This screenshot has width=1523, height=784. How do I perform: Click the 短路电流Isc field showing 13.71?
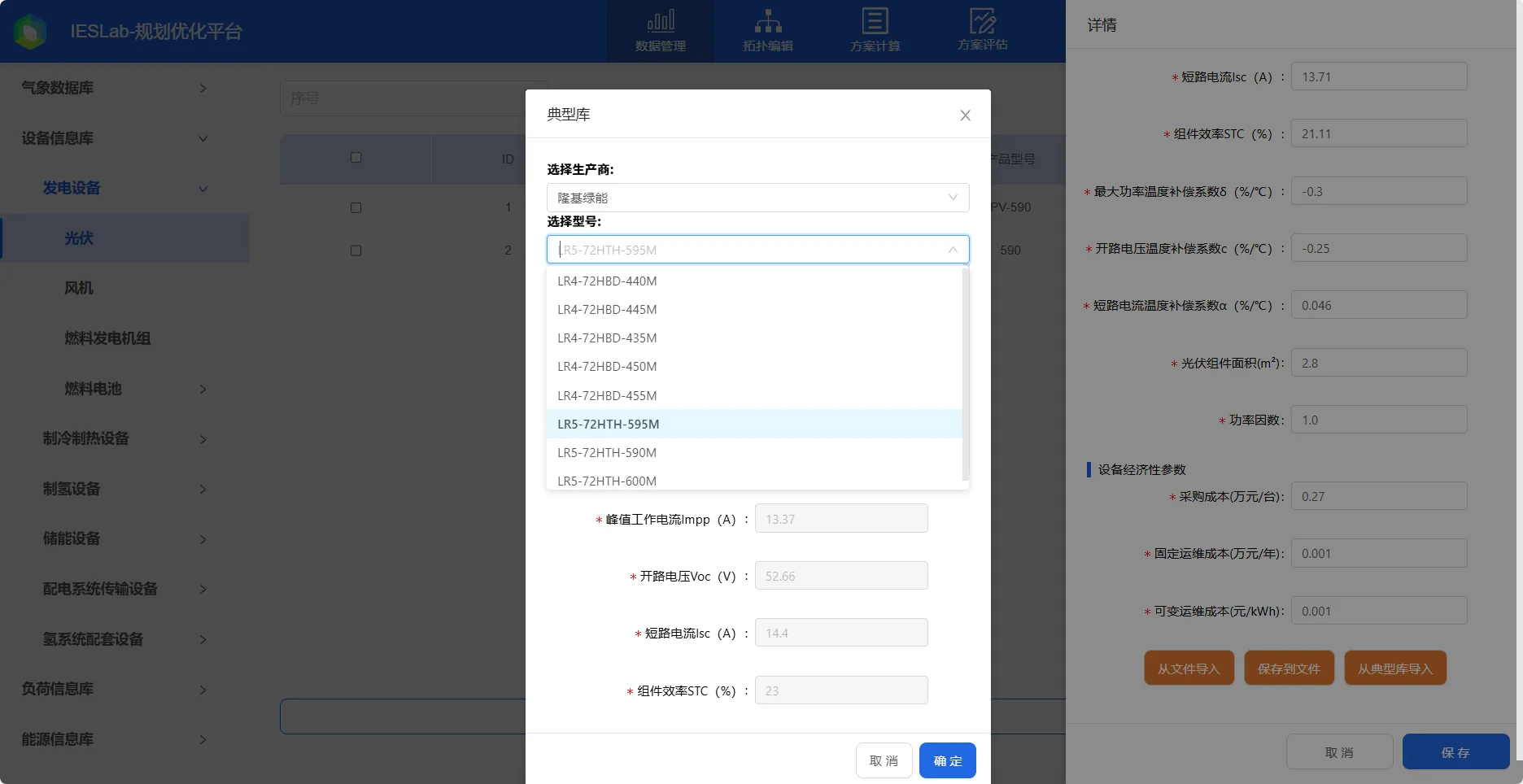click(x=1379, y=76)
